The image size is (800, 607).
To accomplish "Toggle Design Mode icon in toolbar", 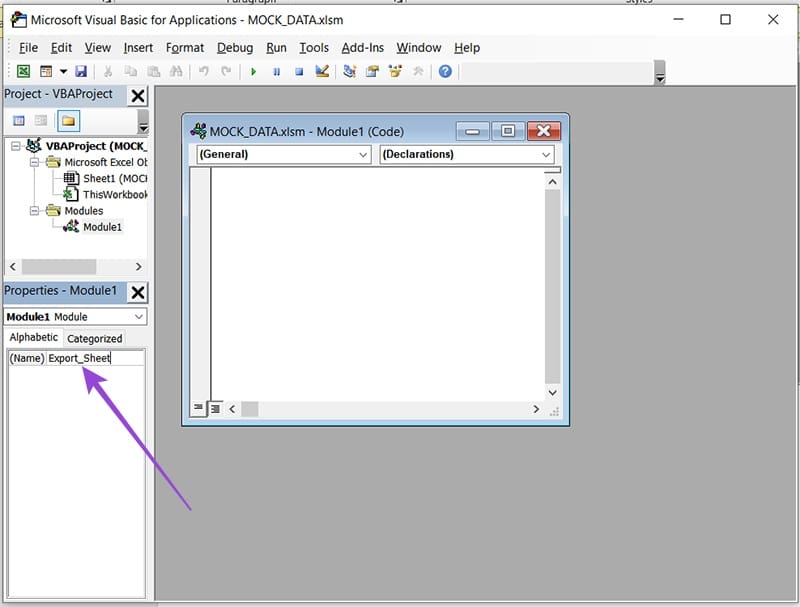I will (x=322, y=72).
